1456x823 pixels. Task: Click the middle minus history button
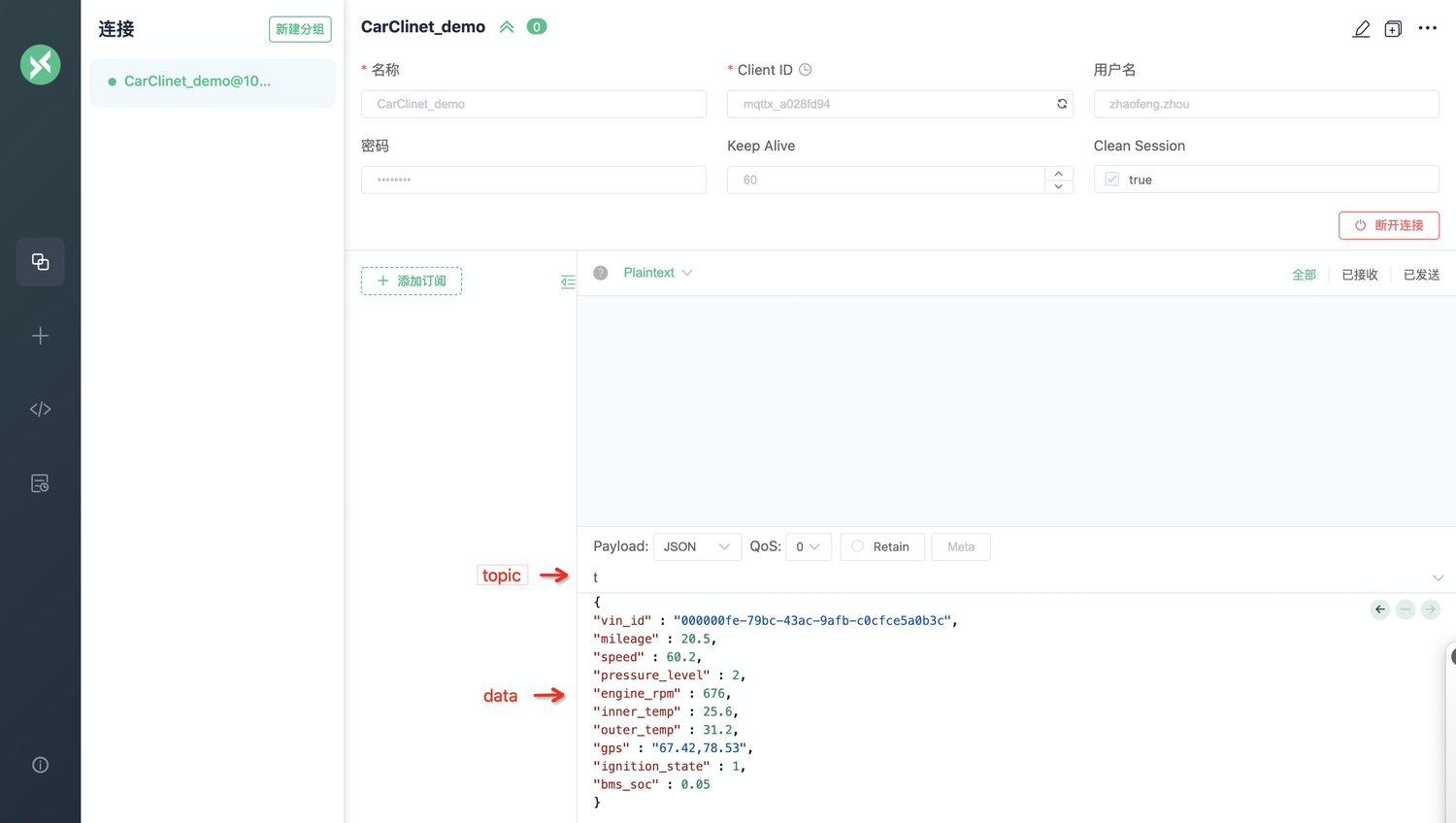pos(1406,609)
